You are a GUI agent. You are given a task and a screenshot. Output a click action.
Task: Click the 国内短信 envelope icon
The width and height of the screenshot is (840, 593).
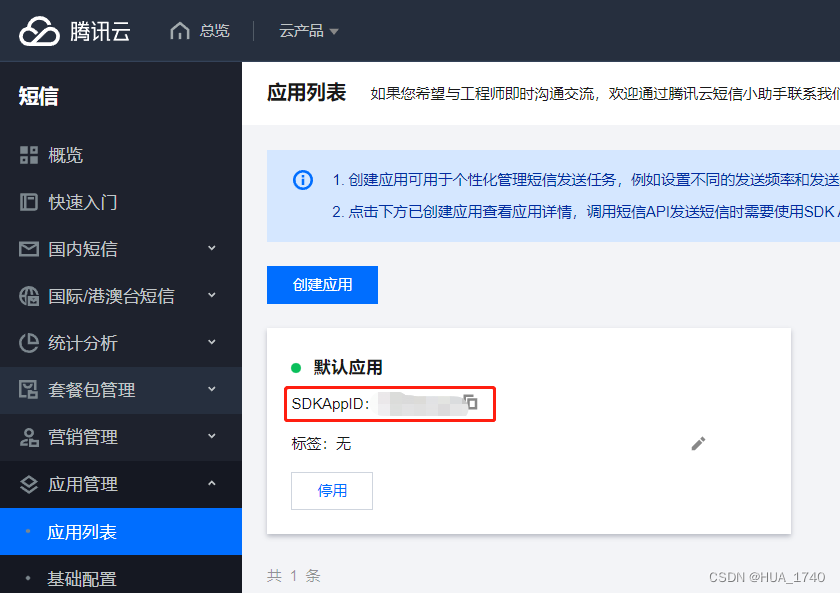tap(29, 249)
